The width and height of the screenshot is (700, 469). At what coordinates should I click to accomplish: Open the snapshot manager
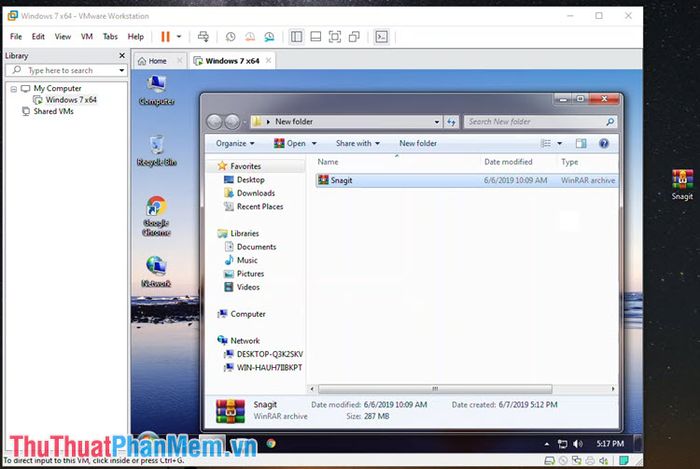(x=269, y=37)
